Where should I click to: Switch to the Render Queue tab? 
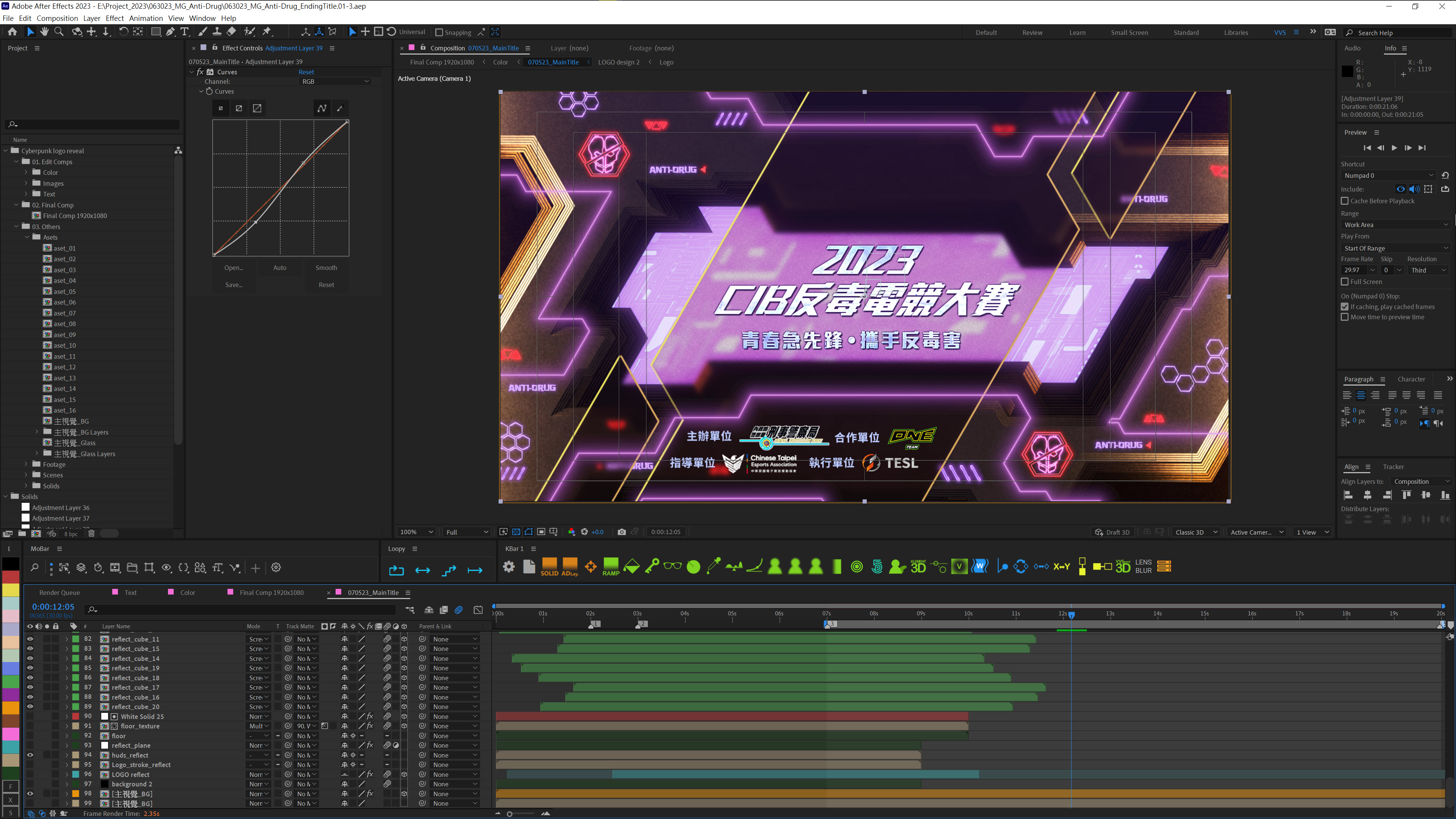60,592
